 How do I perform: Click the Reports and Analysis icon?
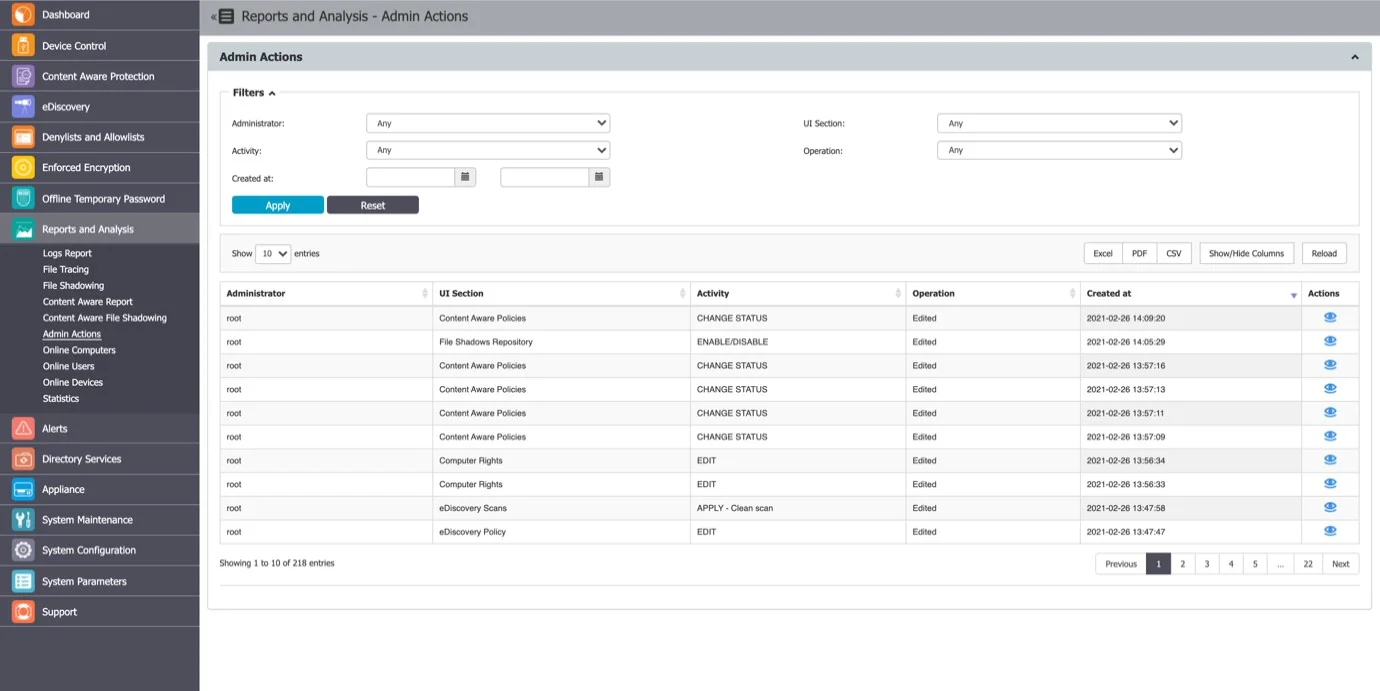pyautogui.click(x=23, y=229)
